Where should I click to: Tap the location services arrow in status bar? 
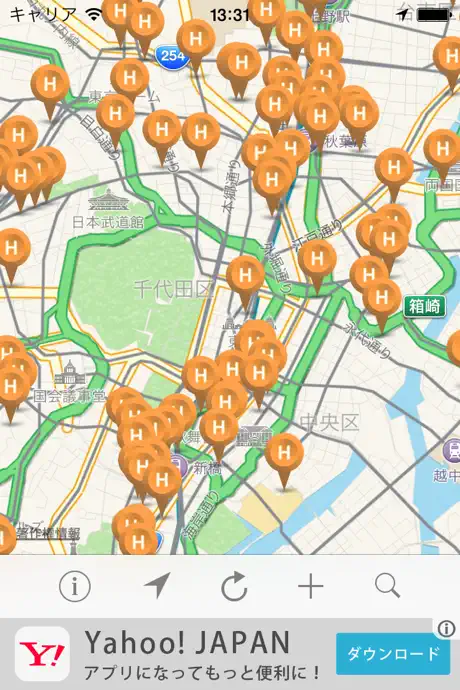click(x=402, y=15)
